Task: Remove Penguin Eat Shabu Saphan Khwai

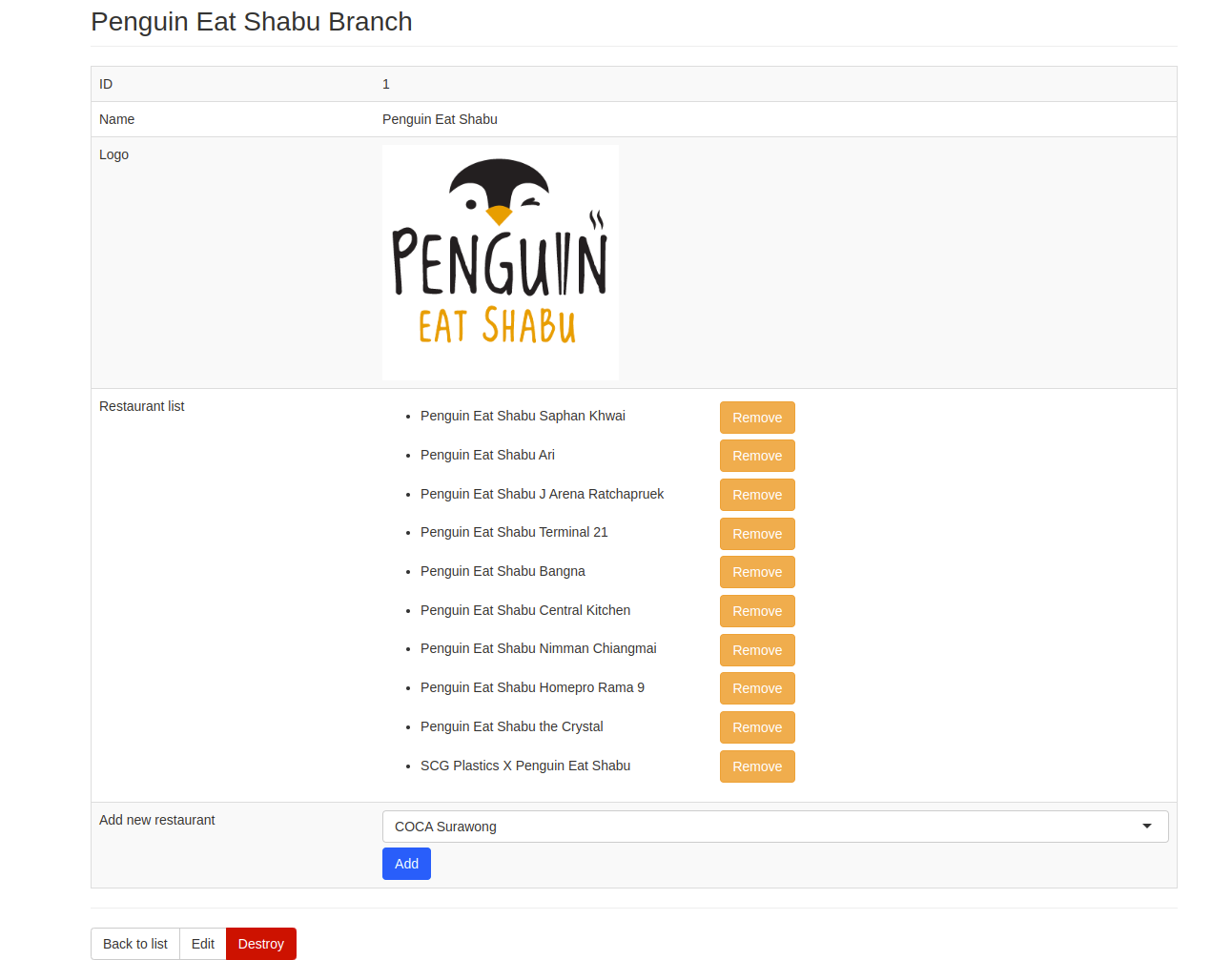Action: pos(756,418)
